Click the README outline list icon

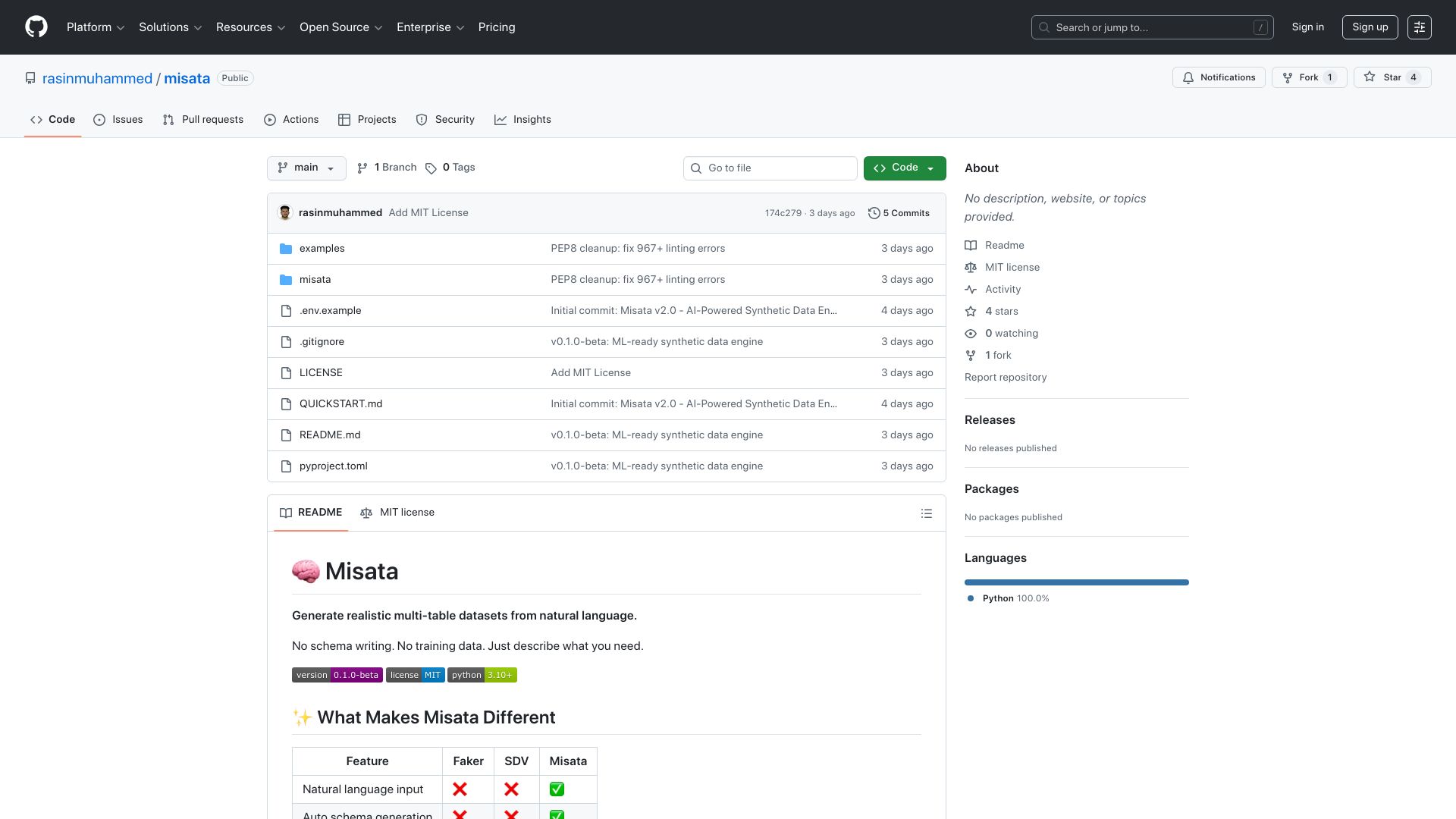point(926,513)
